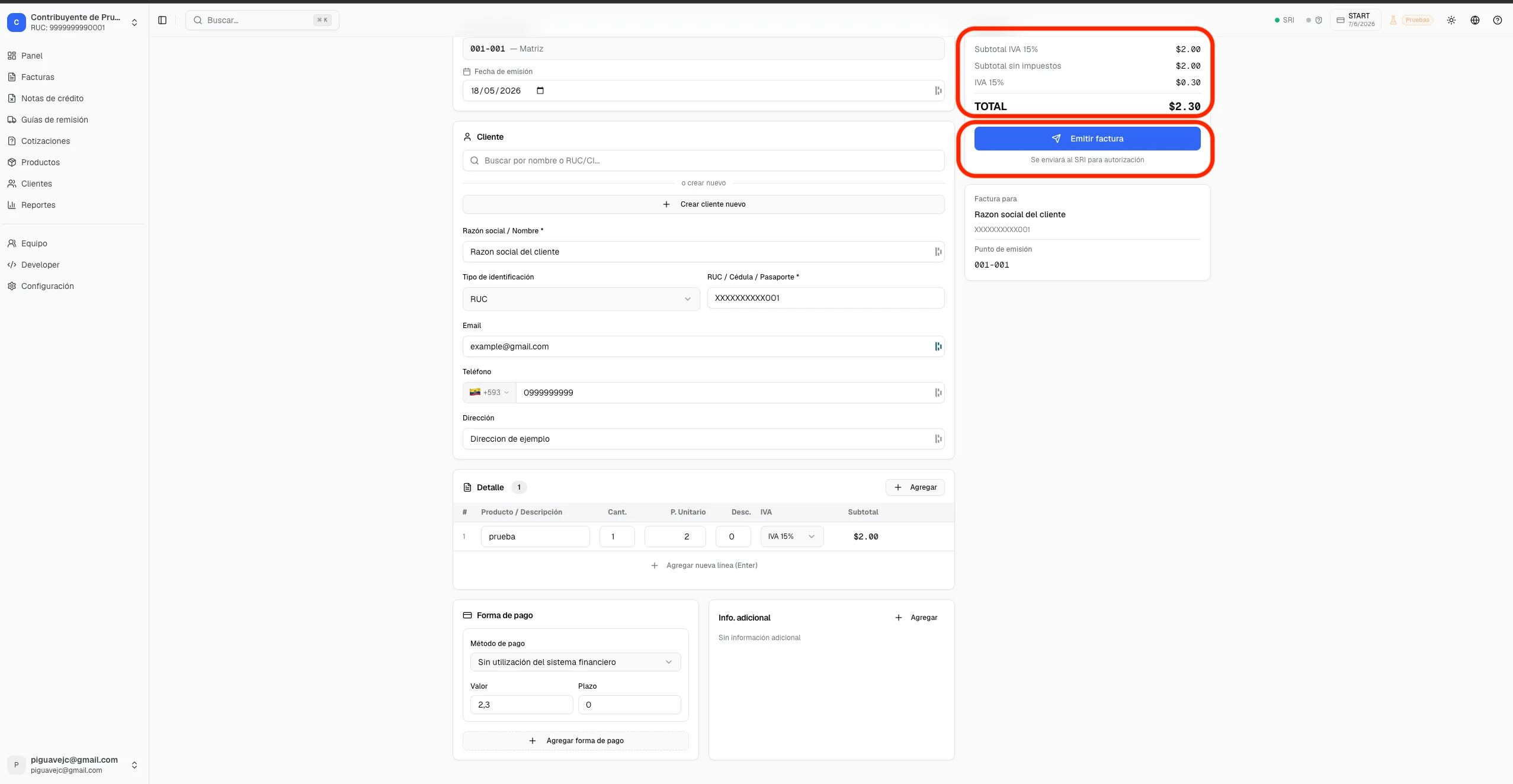
Task: Open Productos section
Action: pyautogui.click(x=74, y=162)
